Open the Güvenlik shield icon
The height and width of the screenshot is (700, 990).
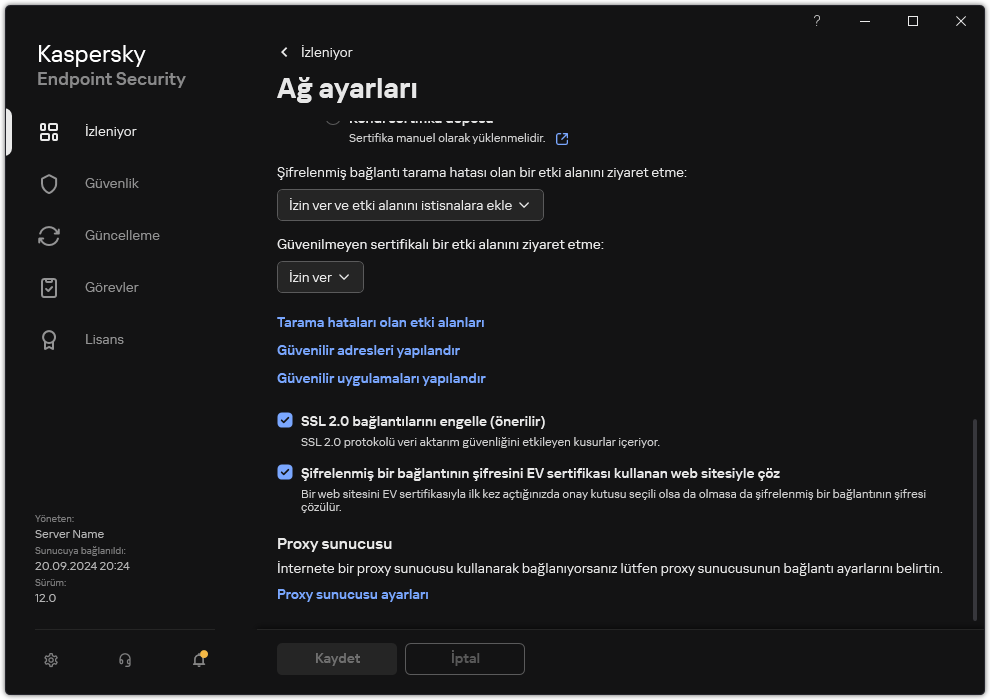pyautogui.click(x=49, y=184)
